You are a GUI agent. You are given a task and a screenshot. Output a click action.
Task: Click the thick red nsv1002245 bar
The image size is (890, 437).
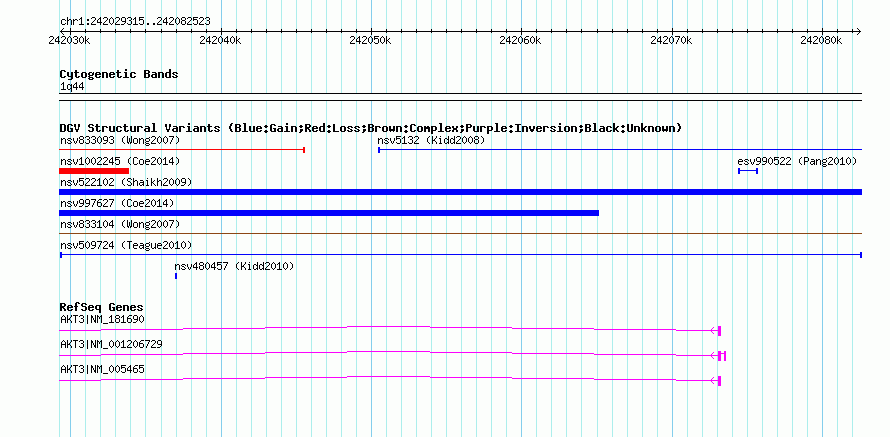(x=94, y=171)
